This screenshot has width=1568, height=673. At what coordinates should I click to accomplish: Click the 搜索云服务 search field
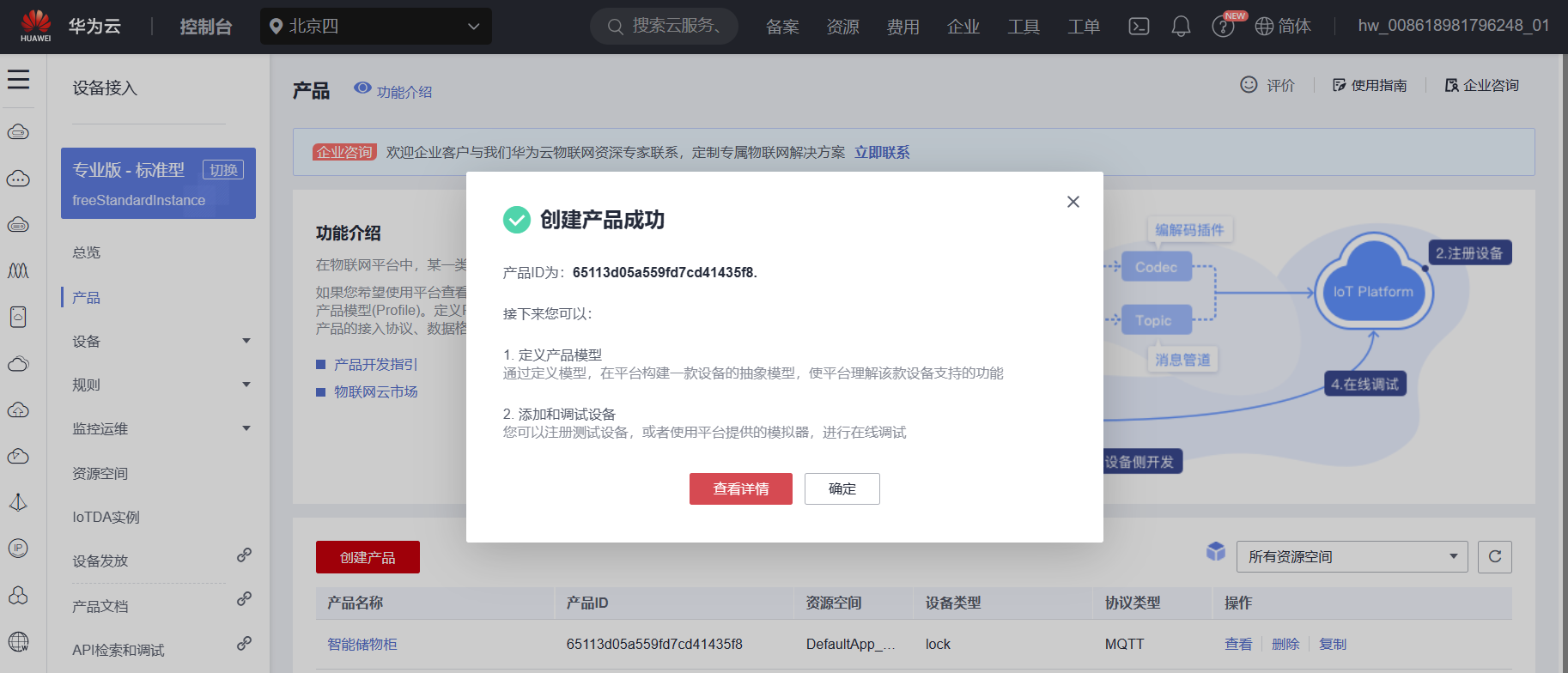[x=664, y=26]
